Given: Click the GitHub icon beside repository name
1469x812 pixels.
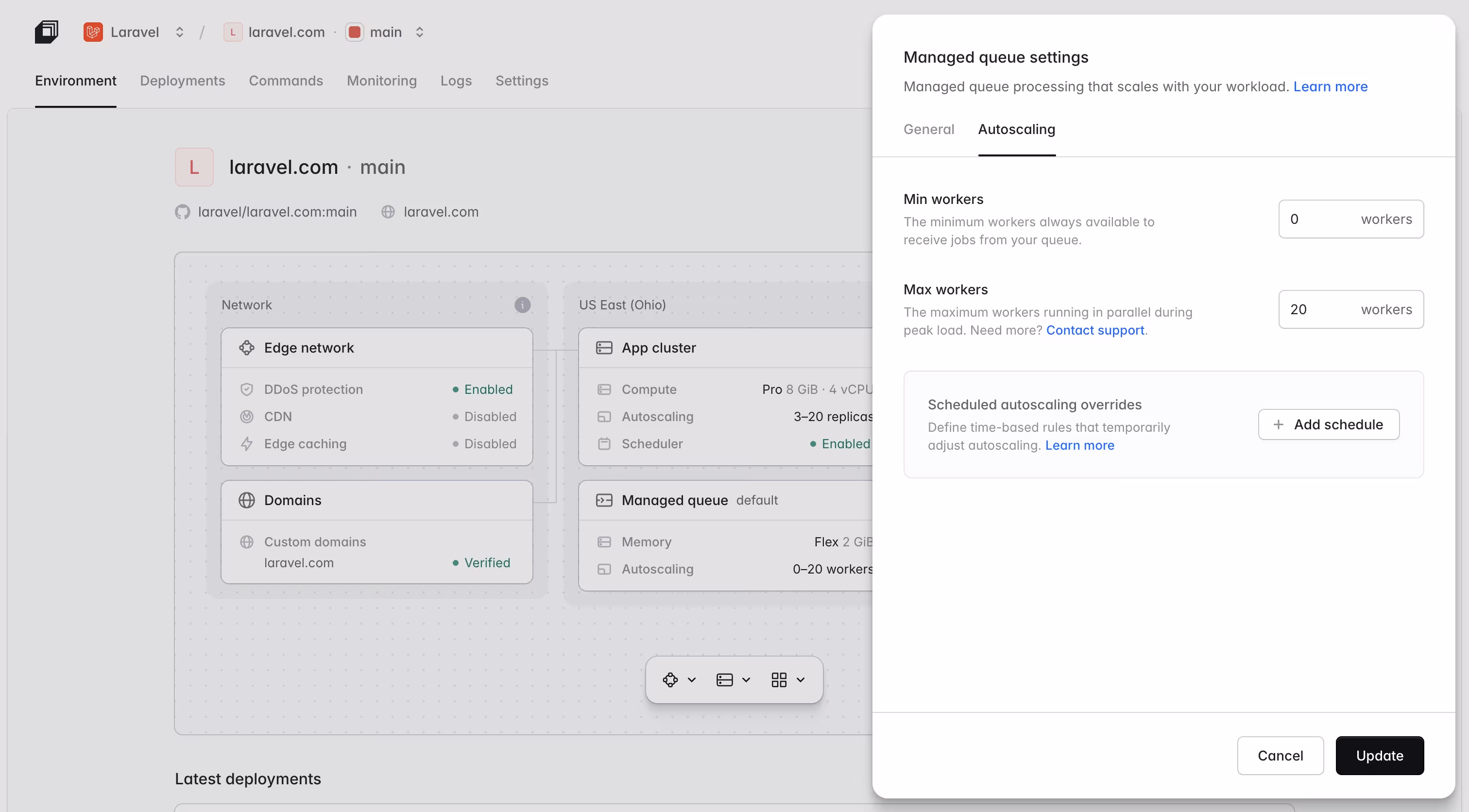Looking at the screenshot, I should [183, 212].
